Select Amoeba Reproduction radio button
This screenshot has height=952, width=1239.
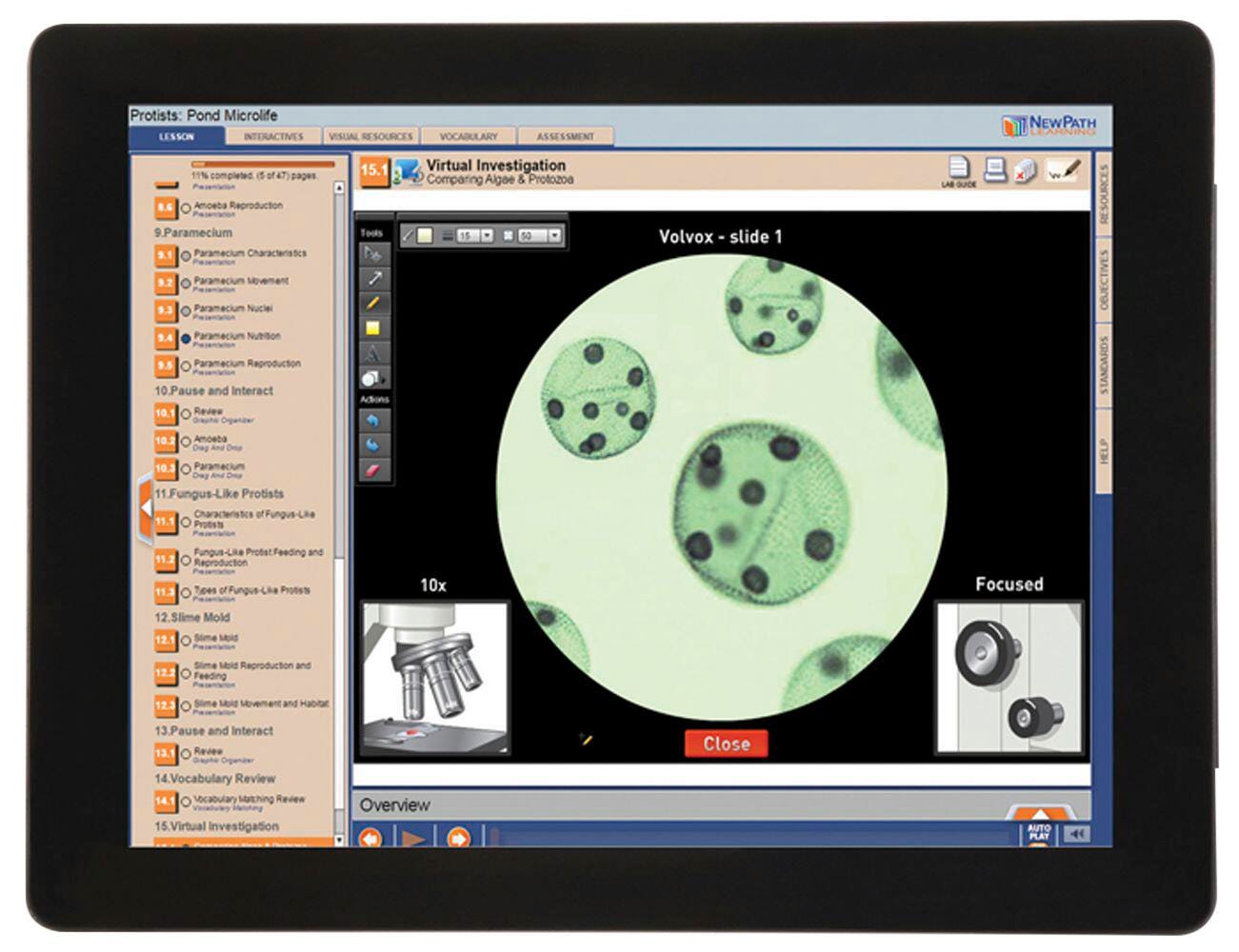[x=186, y=208]
